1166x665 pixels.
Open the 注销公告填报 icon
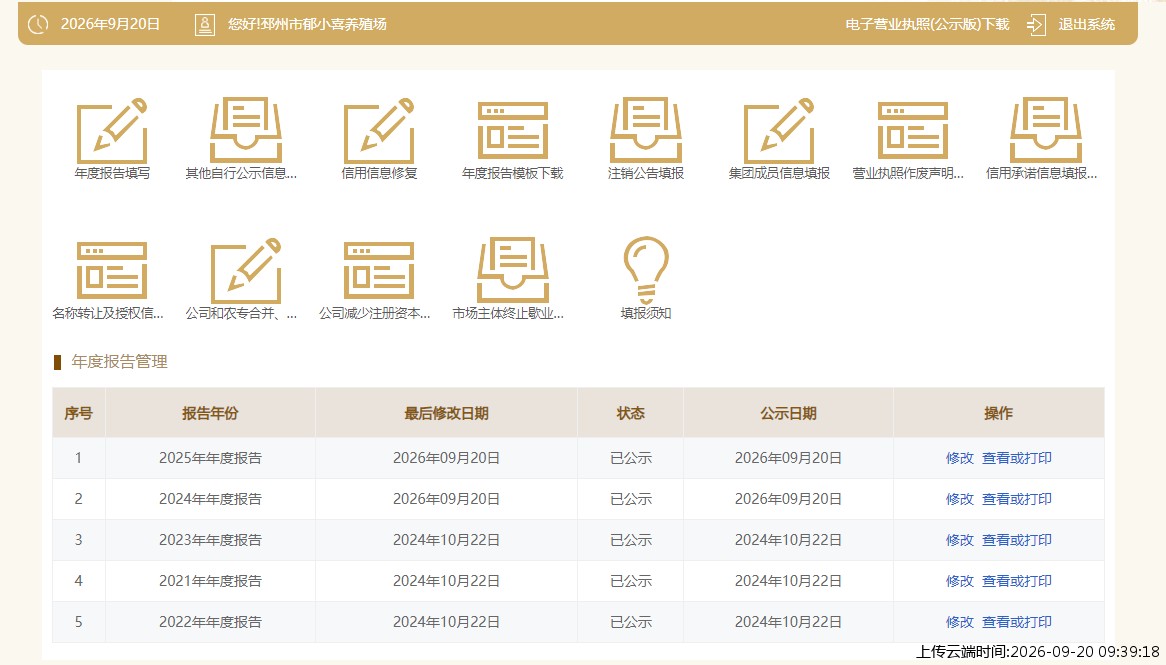pos(645,130)
